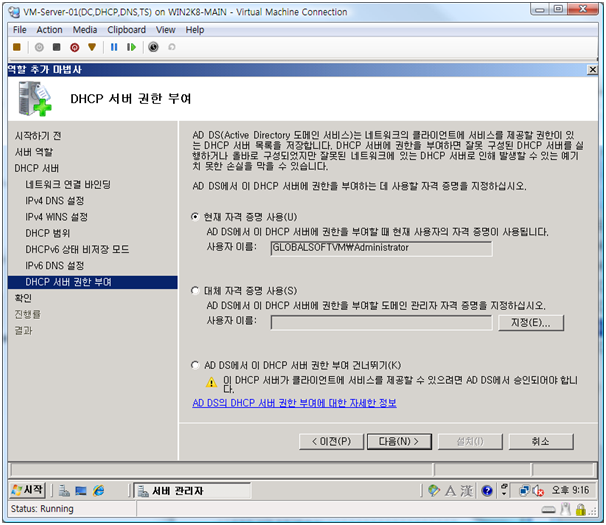Select 현재 자격 증명 사용(U) radio button
Screen dimensions: 606x525
[195, 216]
